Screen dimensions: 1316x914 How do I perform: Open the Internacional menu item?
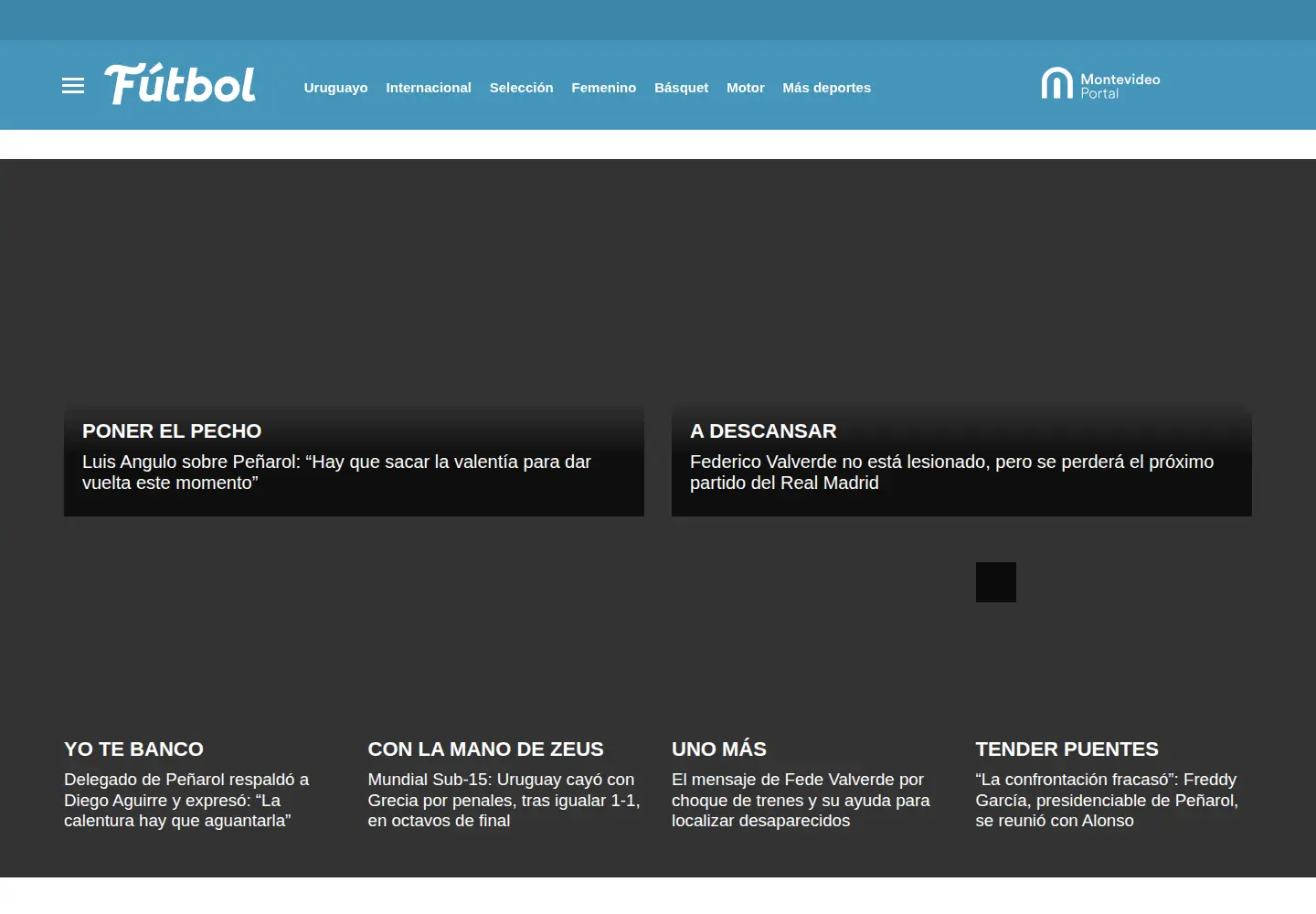coord(429,88)
